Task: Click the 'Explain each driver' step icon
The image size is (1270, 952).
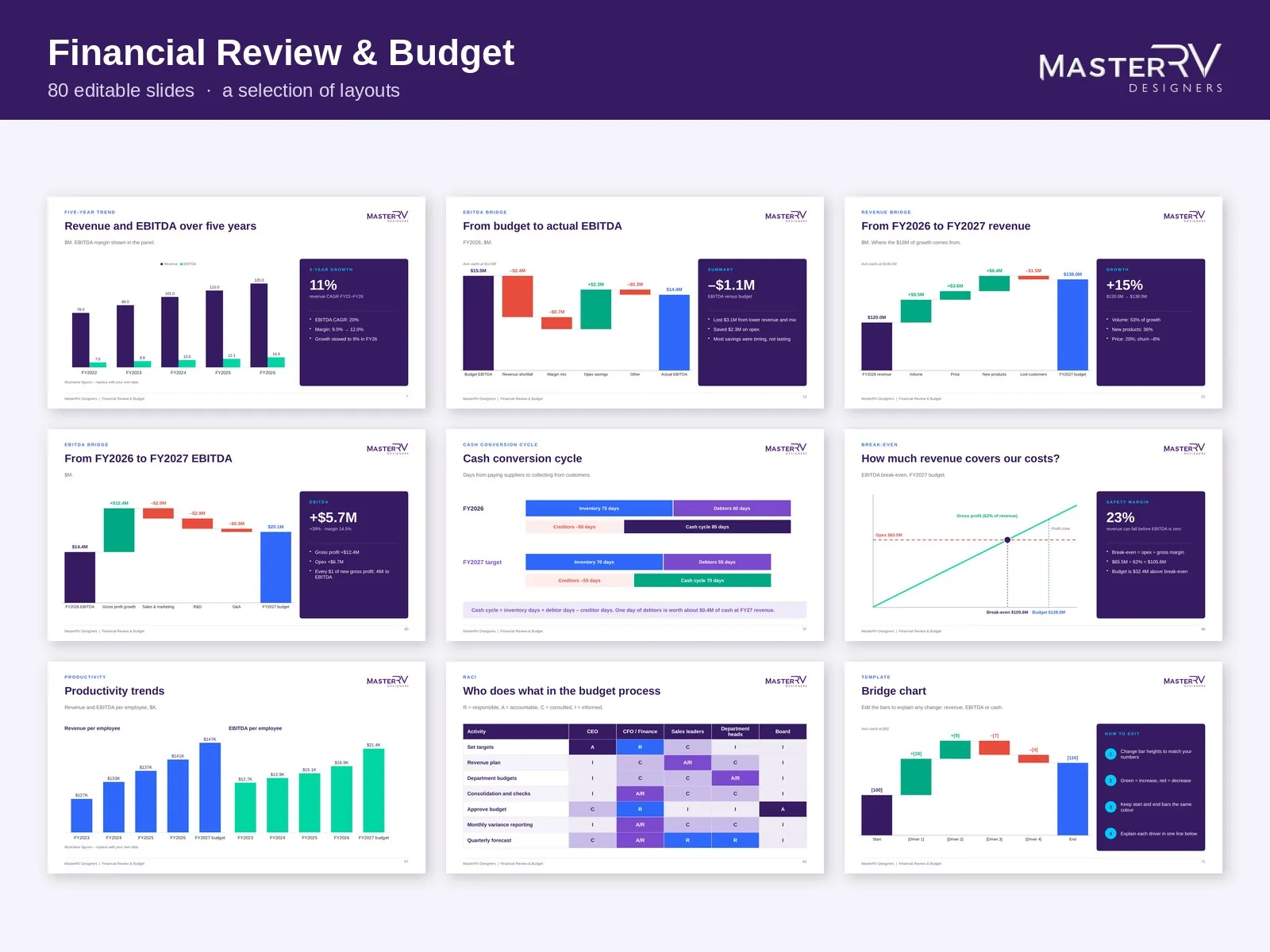Action: (1110, 834)
